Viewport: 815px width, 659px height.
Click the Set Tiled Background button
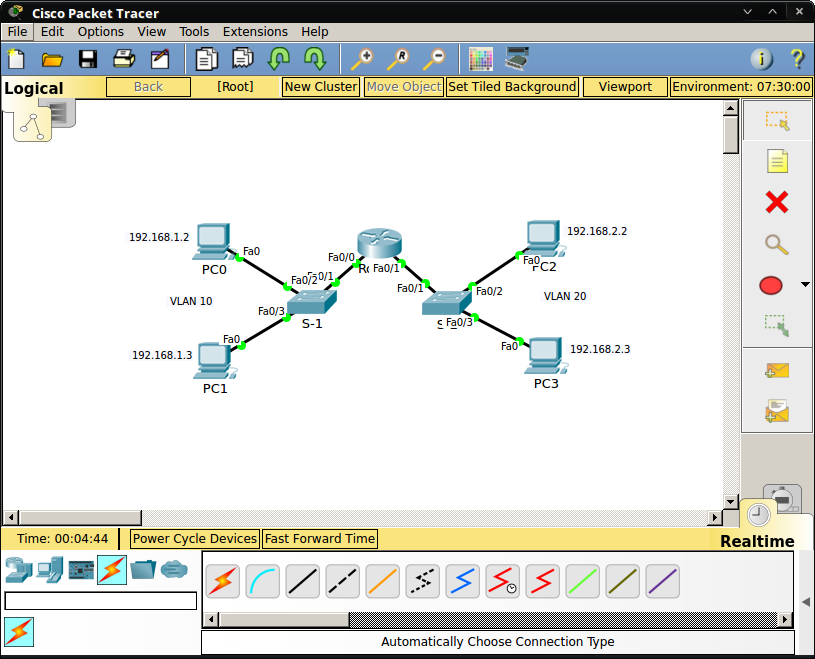click(x=512, y=87)
